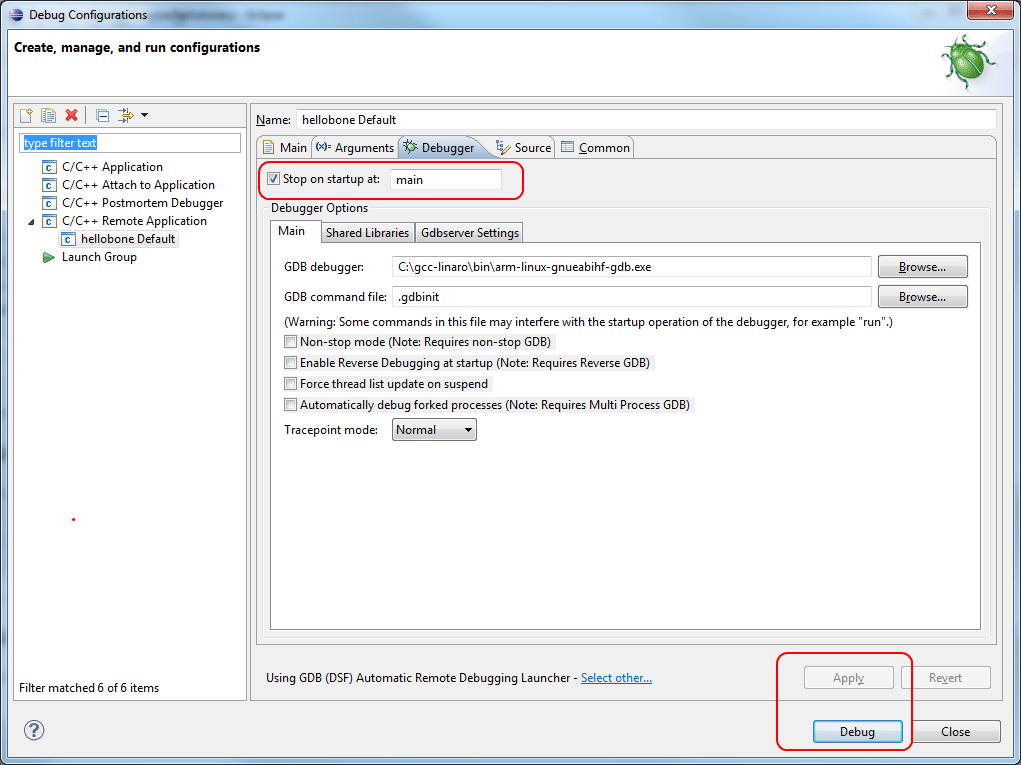Screen dimensions: 1021x765
Task: Duplicate the selected launch configuration
Action: tap(47, 114)
